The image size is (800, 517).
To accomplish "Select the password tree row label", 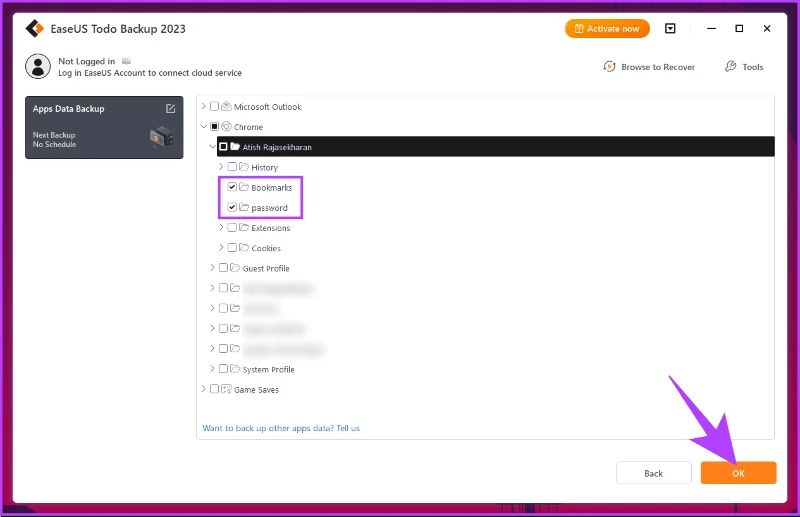I will [269, 208].
